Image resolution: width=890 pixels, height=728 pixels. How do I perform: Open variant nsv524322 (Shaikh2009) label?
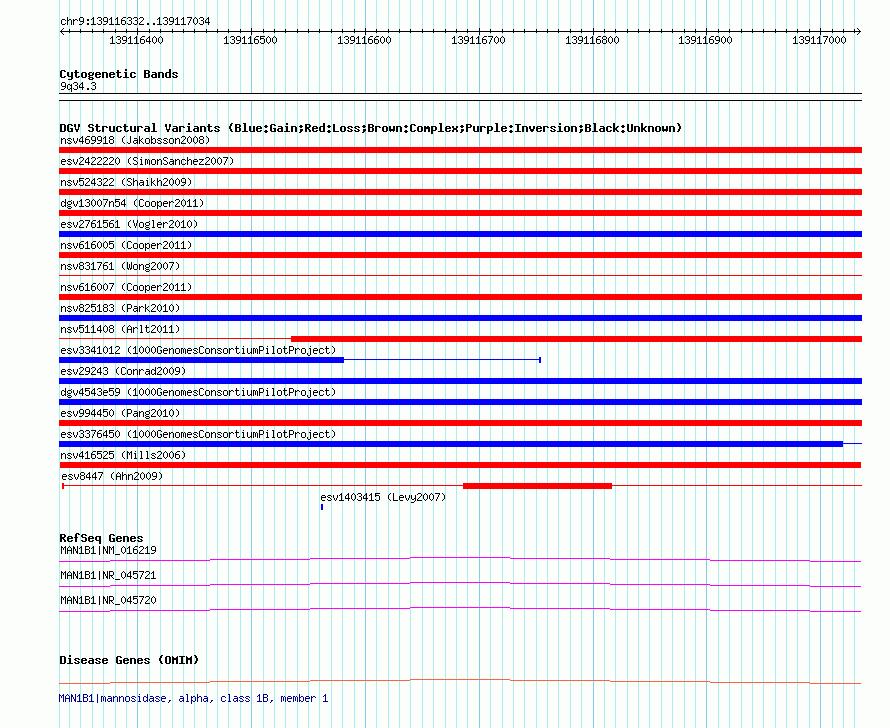point(126,182)
